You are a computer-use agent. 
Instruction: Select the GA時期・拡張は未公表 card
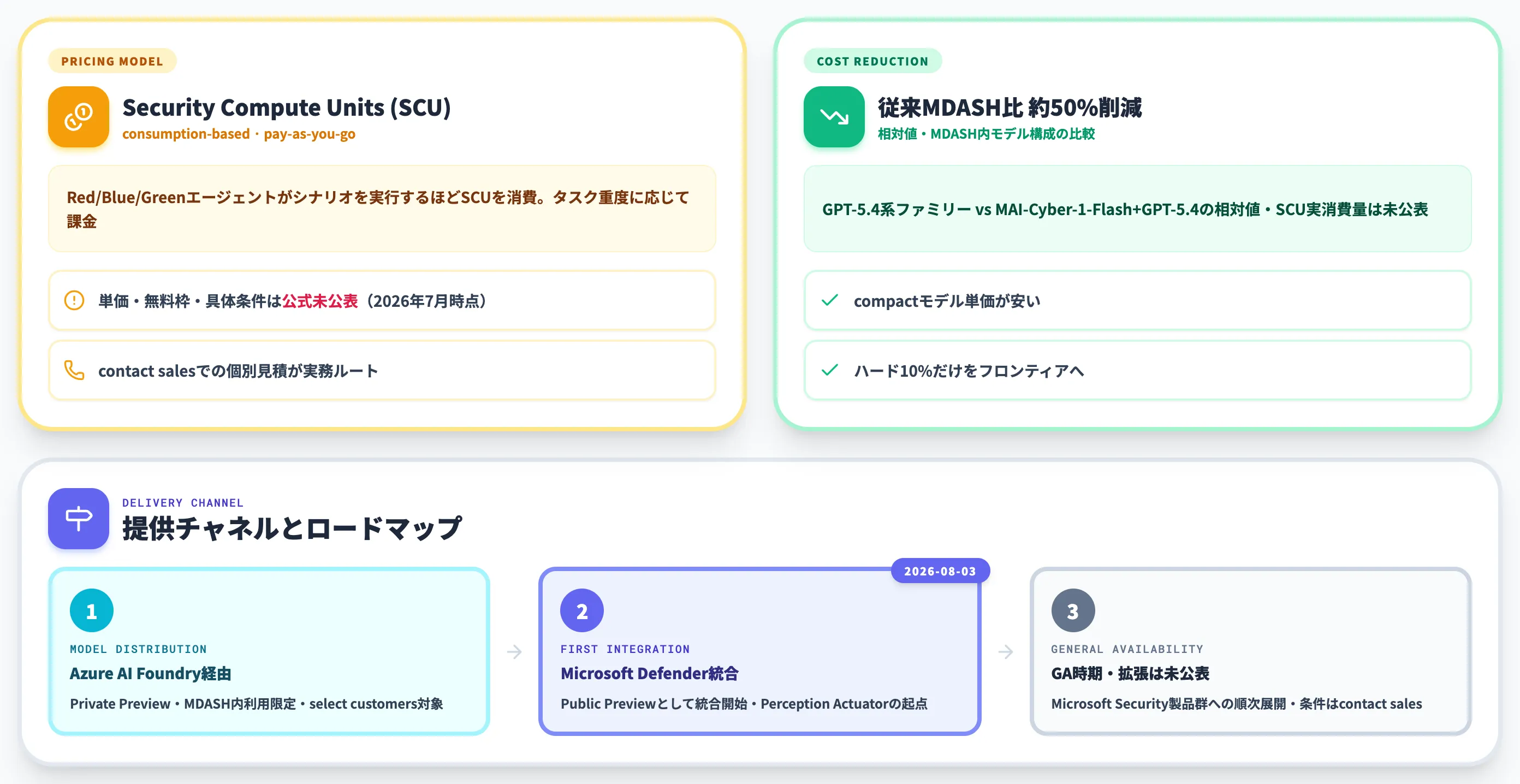(x=1250, y=651)
